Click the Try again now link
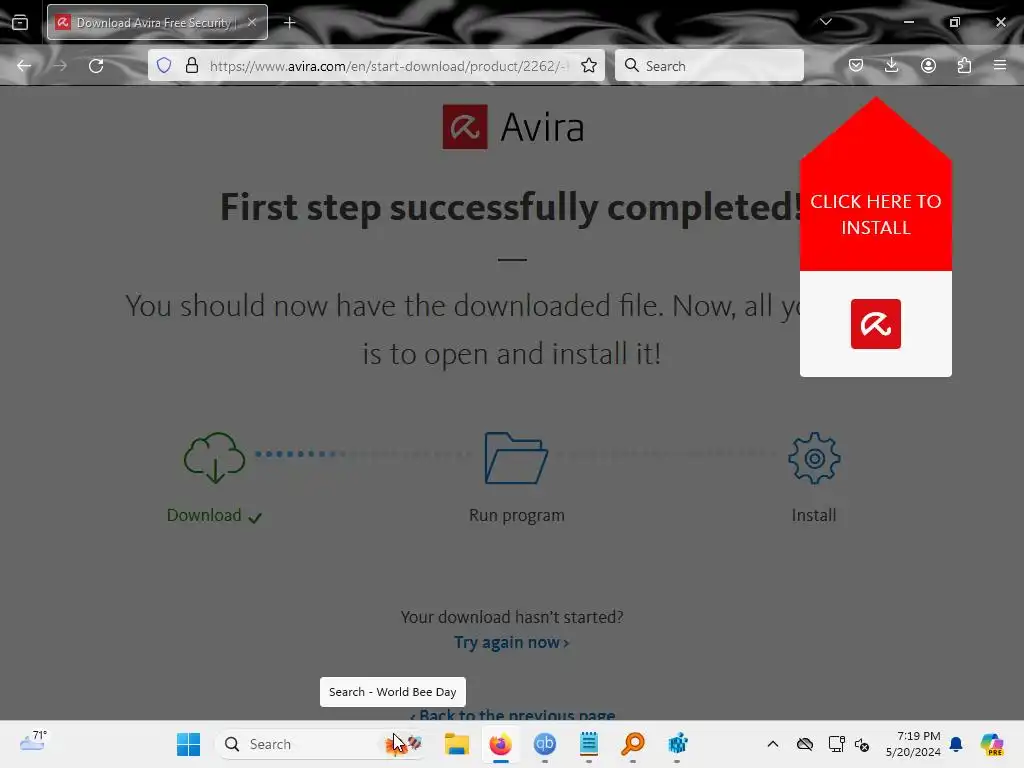 (511, 643)
